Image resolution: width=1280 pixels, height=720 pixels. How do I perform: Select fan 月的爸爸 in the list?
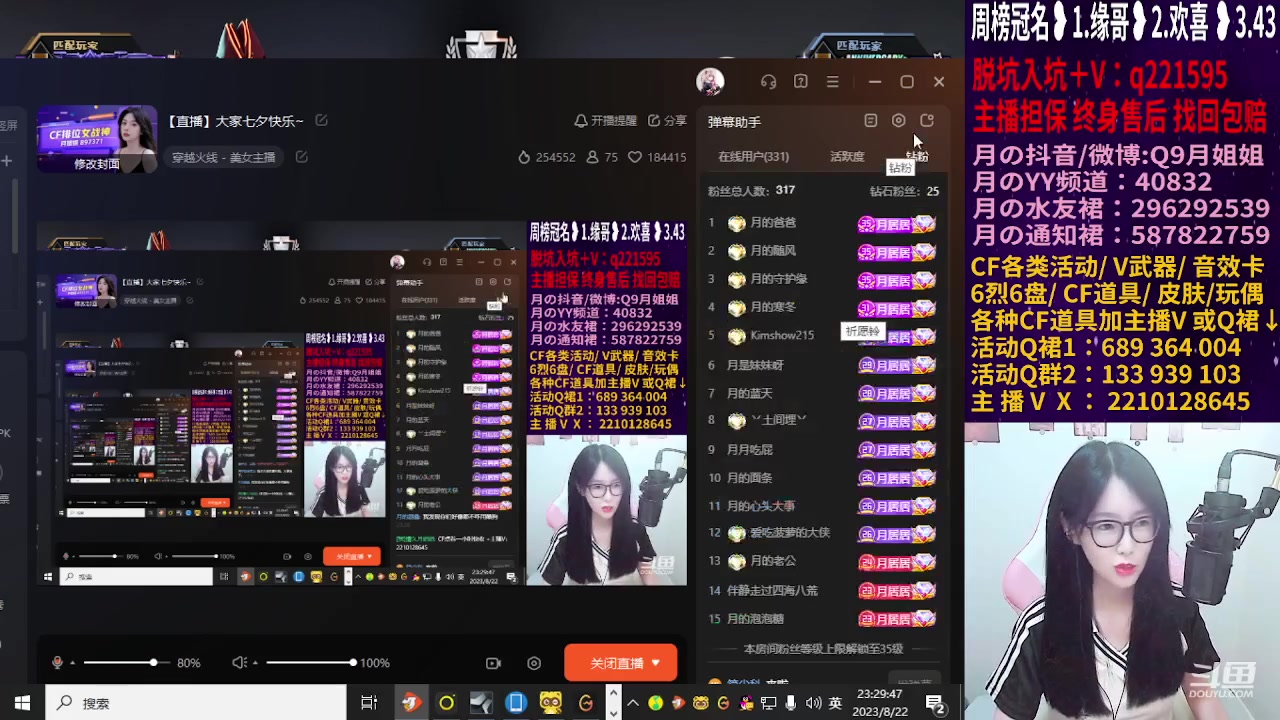[773, 222]
